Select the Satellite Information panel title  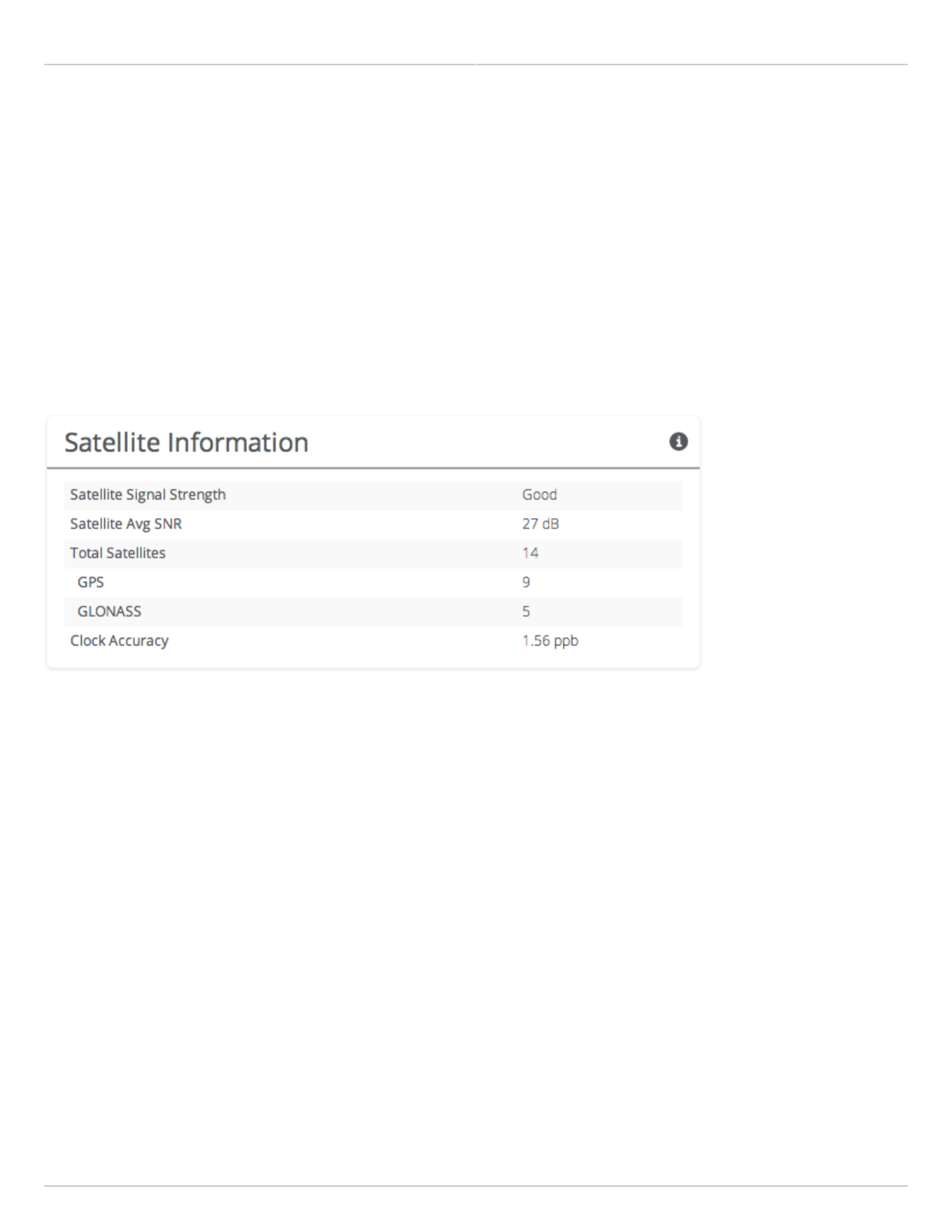(x=187, y=443)
